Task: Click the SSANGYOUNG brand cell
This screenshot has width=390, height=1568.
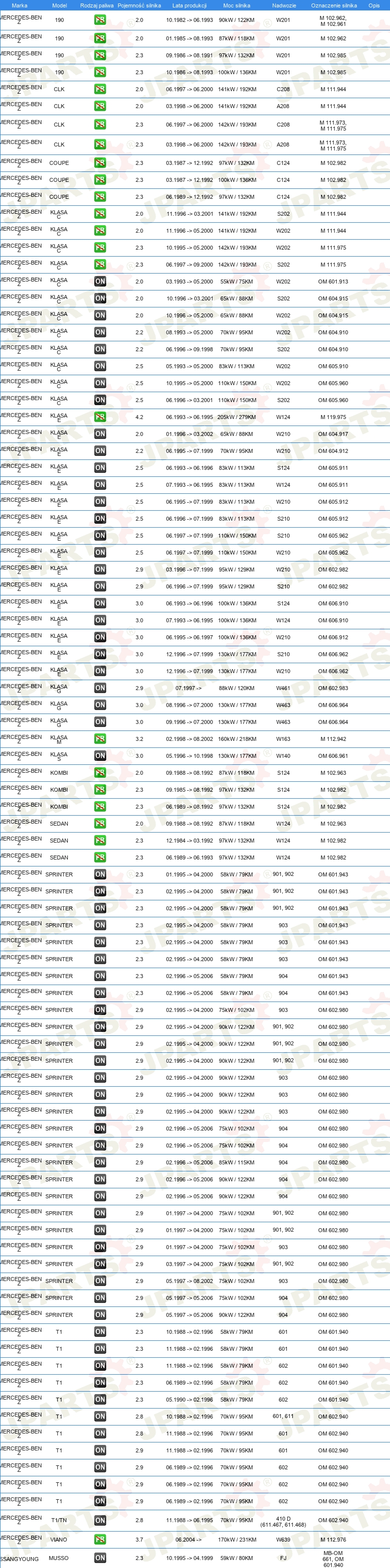Action: click(19, 1560)
